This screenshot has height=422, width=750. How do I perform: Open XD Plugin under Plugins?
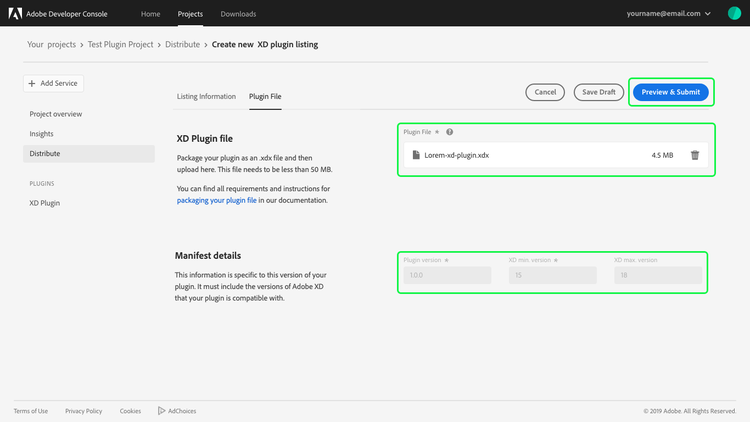[44, 203]
